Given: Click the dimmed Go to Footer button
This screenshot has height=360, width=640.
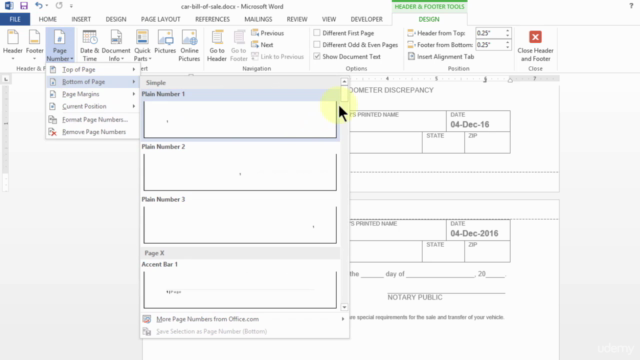Looking at the screenshot, I should (x=239, y=45).
